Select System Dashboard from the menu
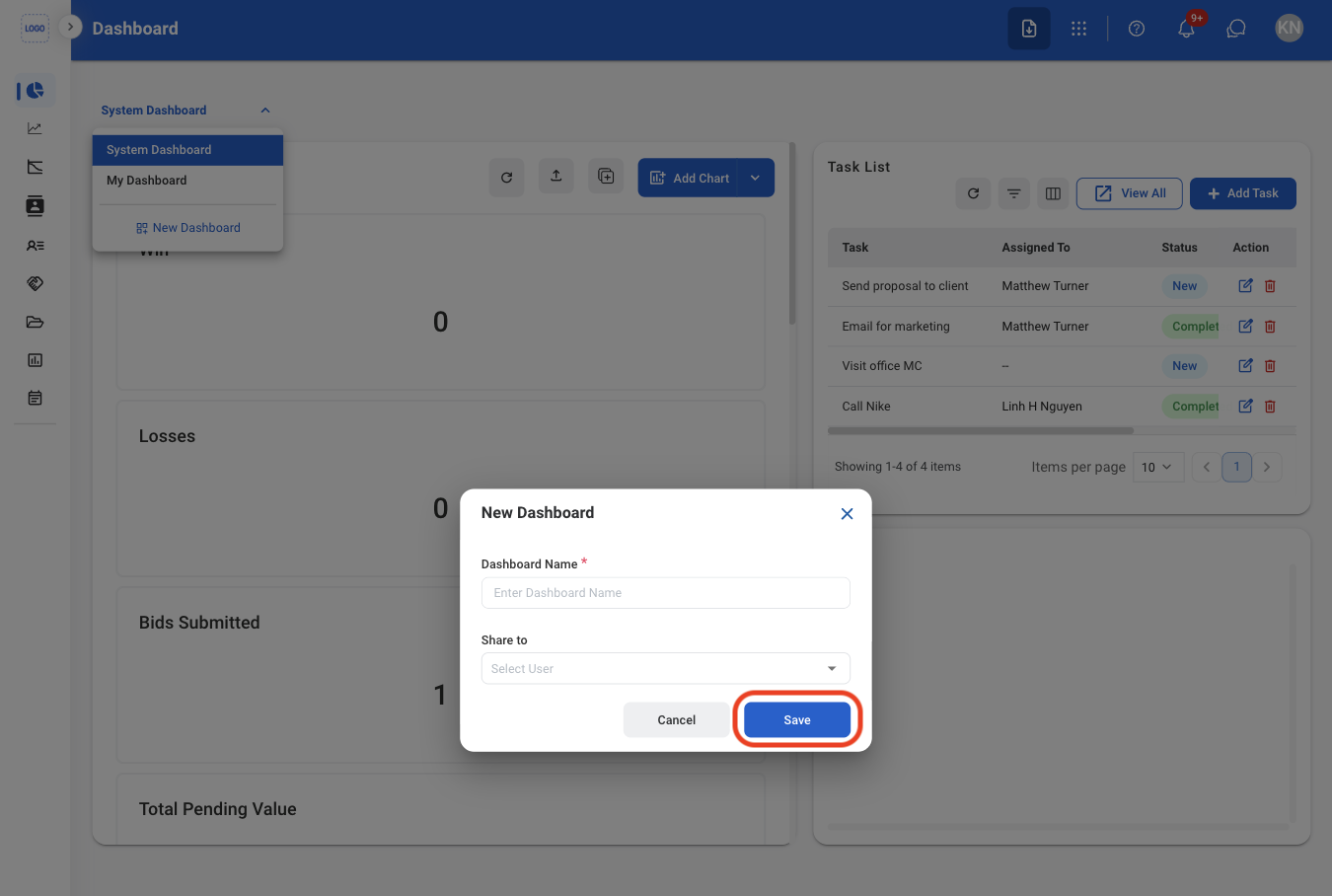Screen dimensions: 1332x896 tap(187, 150)
